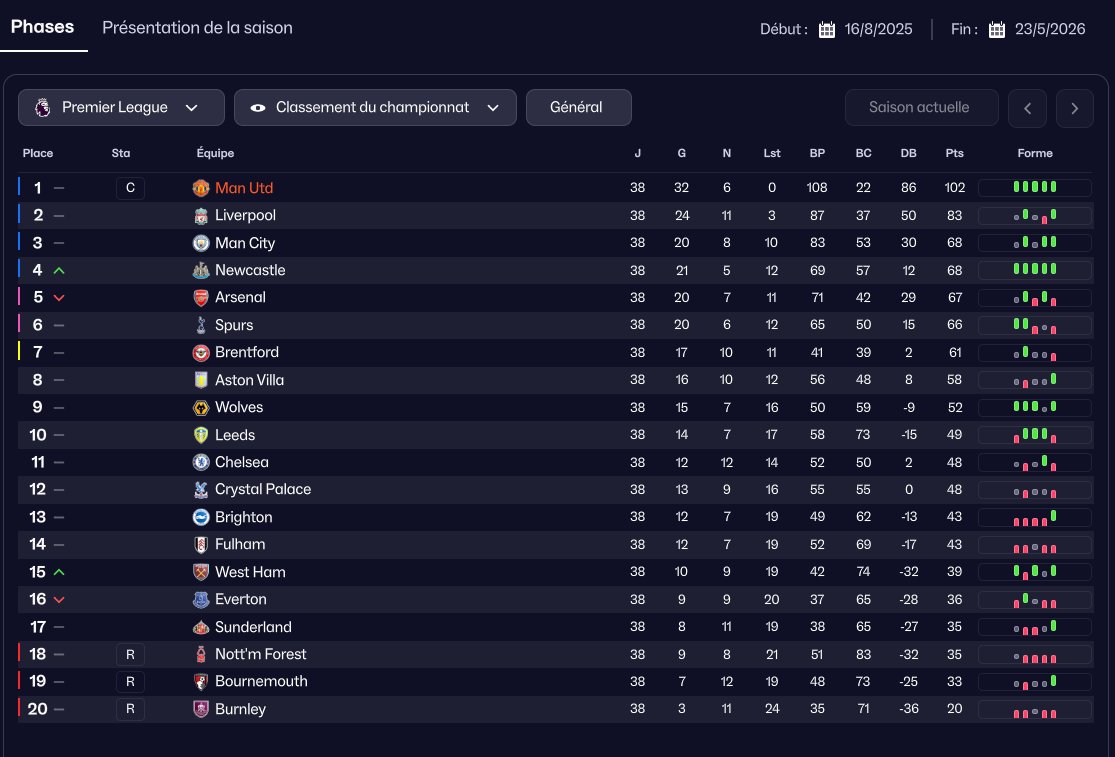
Task: Click the champion 'C' status badge
Action: (130, 188)
